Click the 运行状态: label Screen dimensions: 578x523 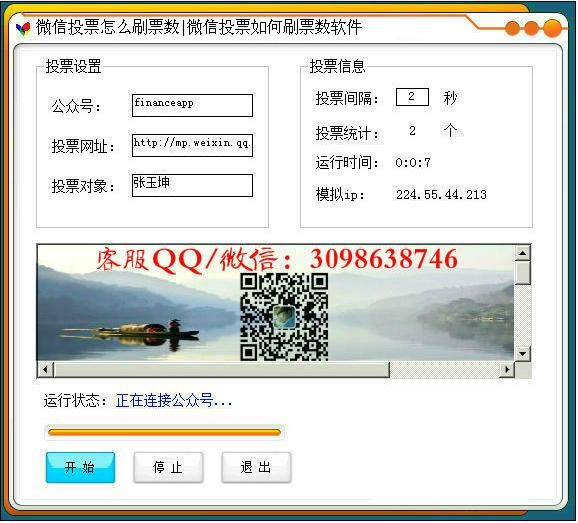click(x=75, y=400)
